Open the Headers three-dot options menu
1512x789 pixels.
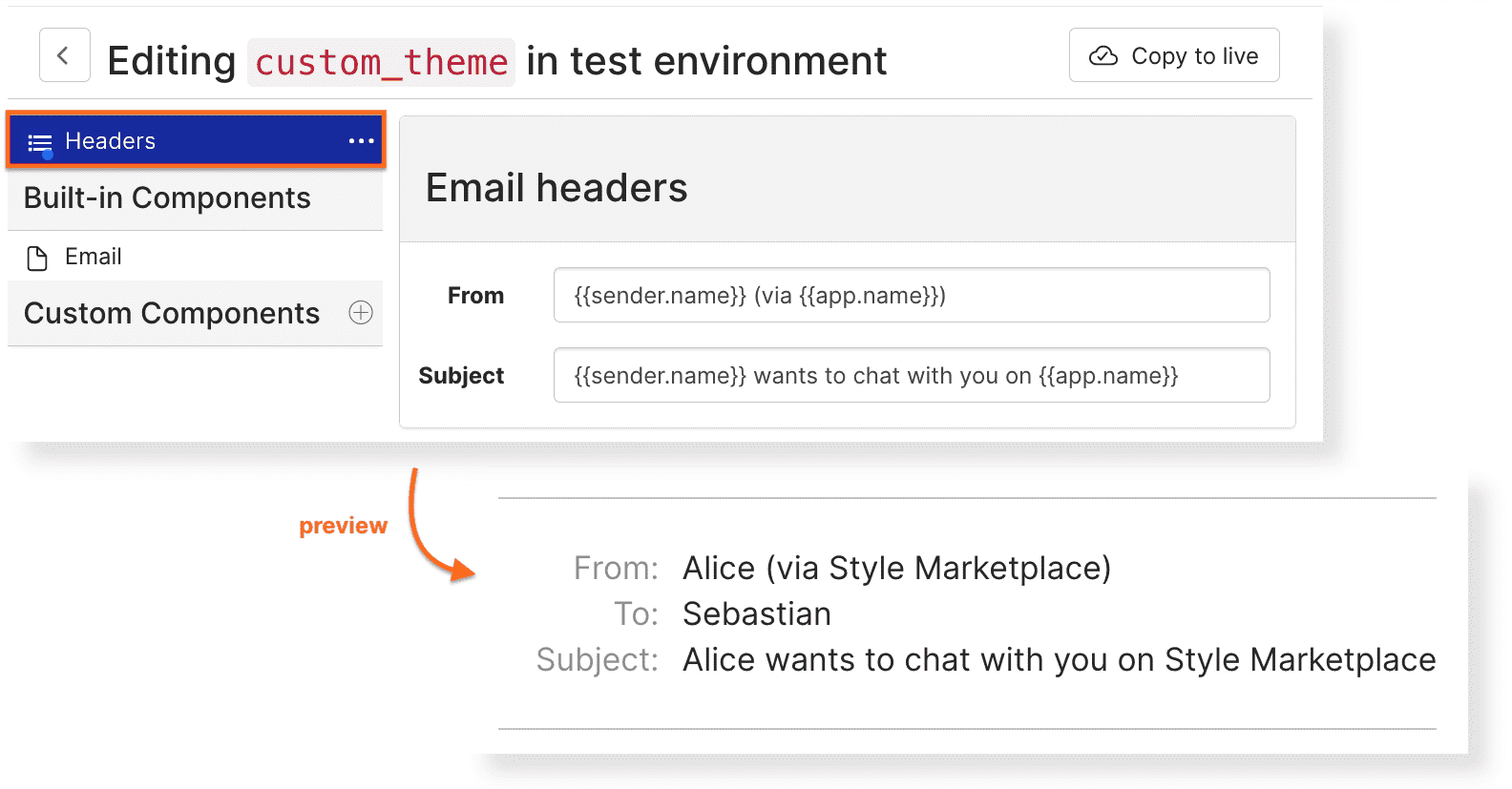(x=361, y=141)
